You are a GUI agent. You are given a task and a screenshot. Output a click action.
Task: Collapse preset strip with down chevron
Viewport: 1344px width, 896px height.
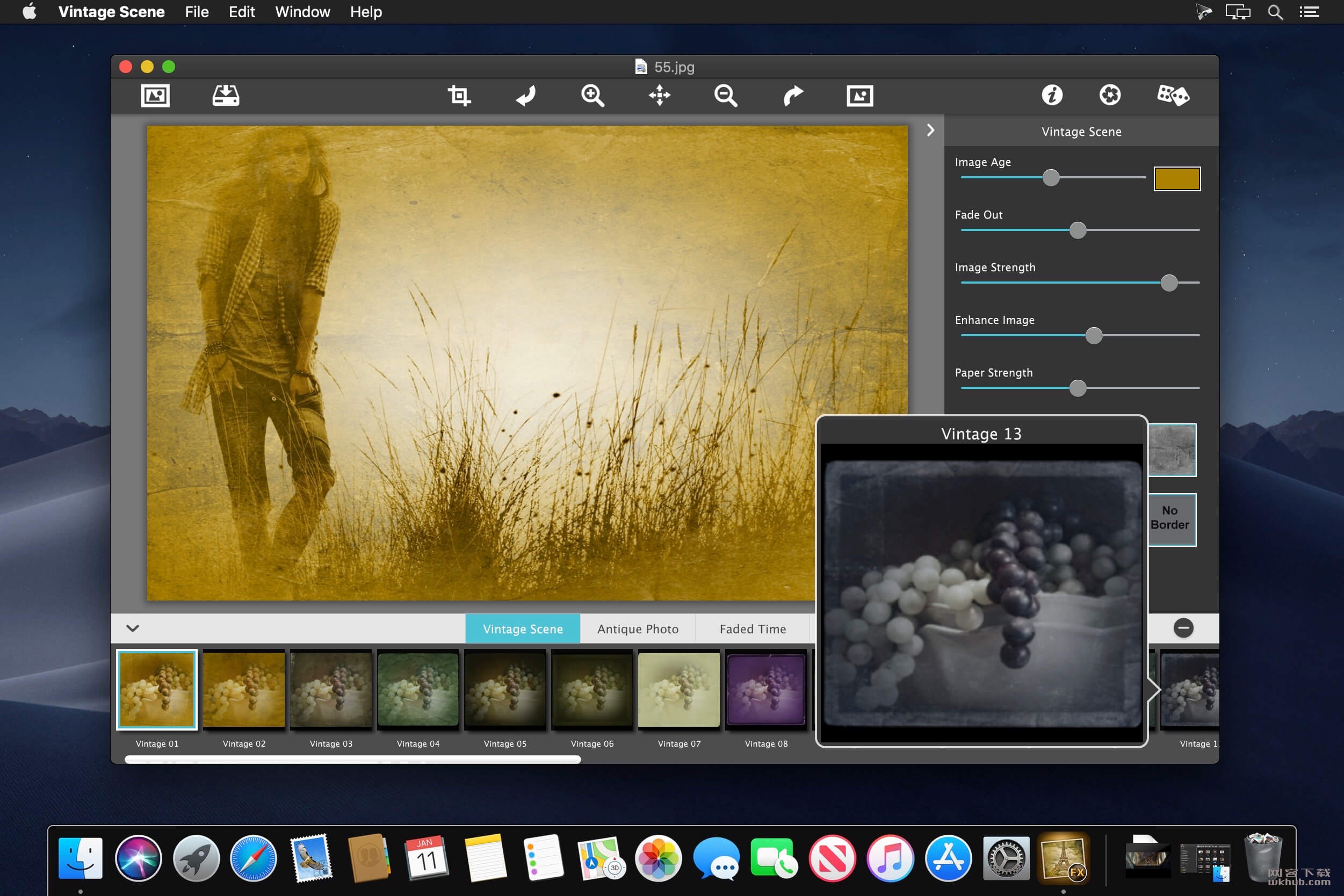pos(133,628)
